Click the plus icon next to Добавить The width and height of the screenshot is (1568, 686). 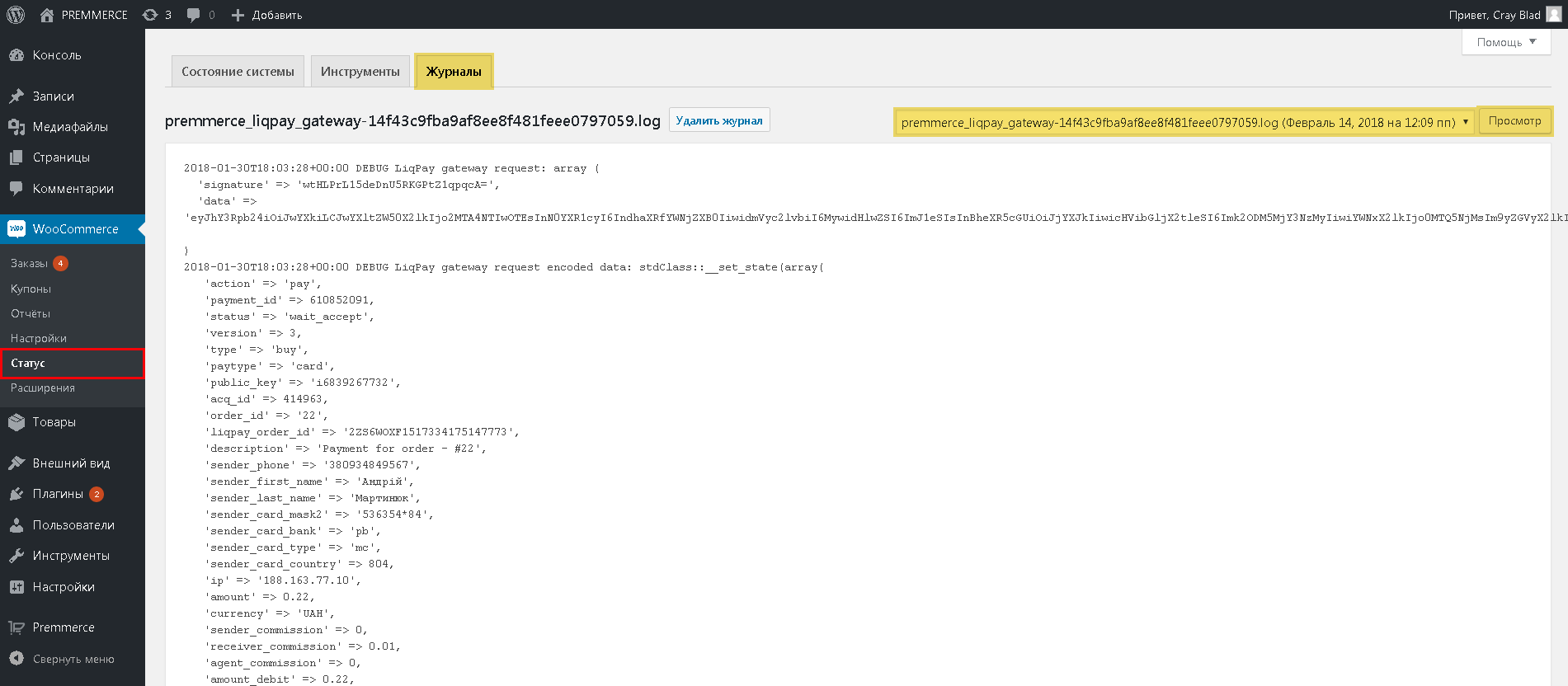(x=238, y=15)
